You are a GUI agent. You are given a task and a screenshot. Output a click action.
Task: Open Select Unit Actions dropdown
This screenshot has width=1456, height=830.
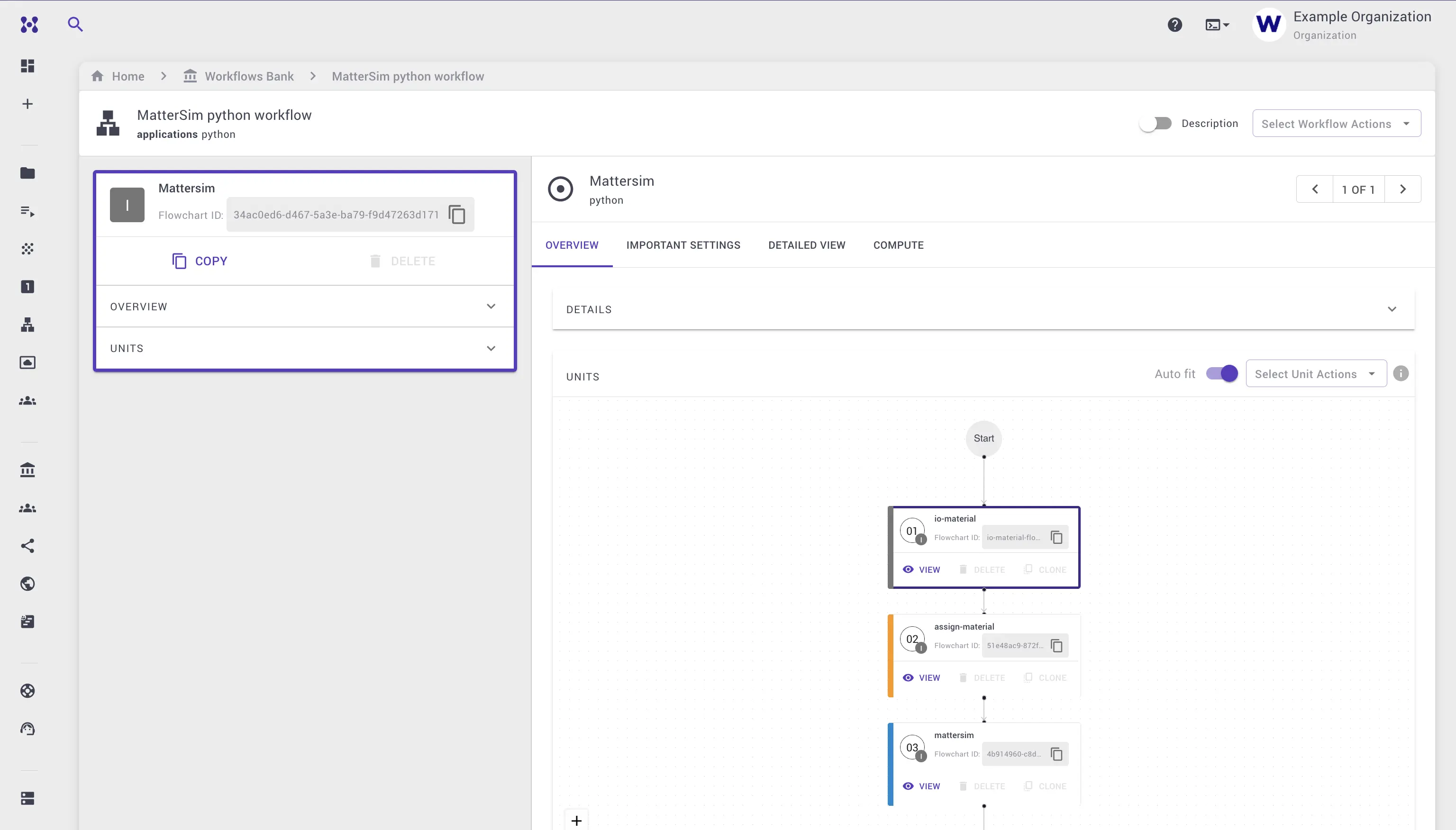[1316, 374]
